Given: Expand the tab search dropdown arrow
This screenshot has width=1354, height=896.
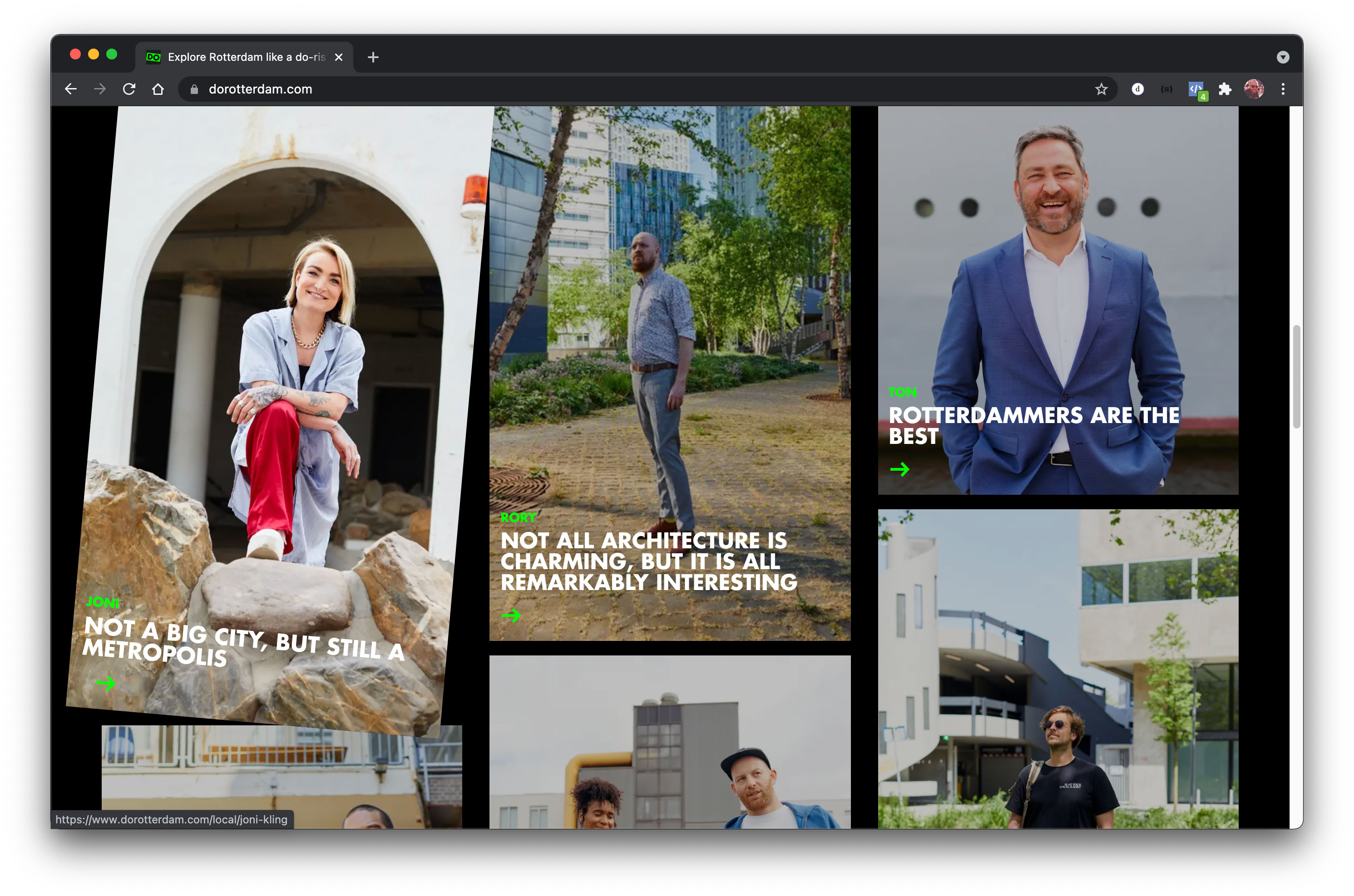Looking at the screenshot, I should 1283,57.
